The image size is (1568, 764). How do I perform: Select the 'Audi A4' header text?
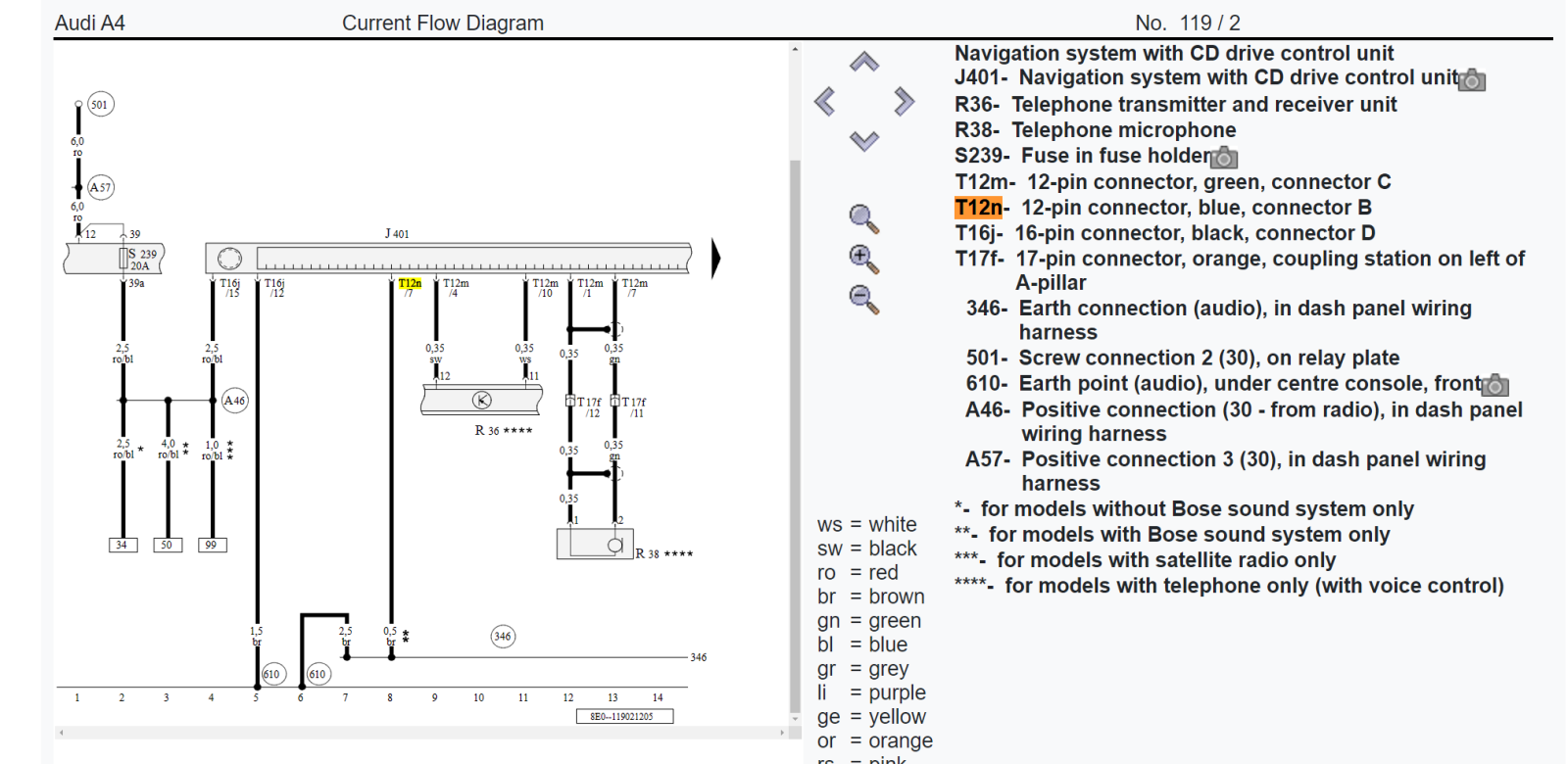tap(90, 23)
